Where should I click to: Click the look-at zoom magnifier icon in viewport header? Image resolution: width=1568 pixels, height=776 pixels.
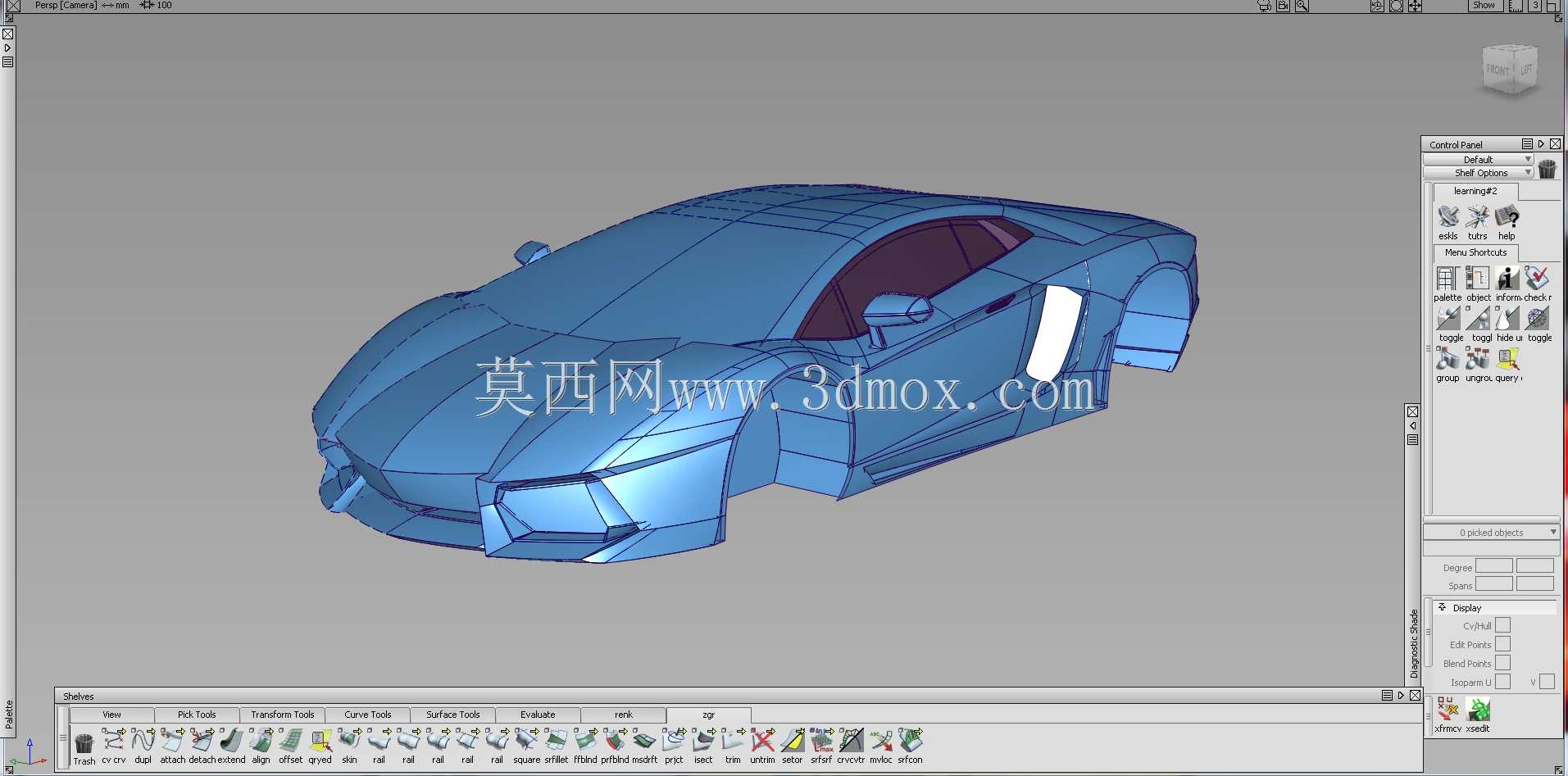(x=1302, y=6)
